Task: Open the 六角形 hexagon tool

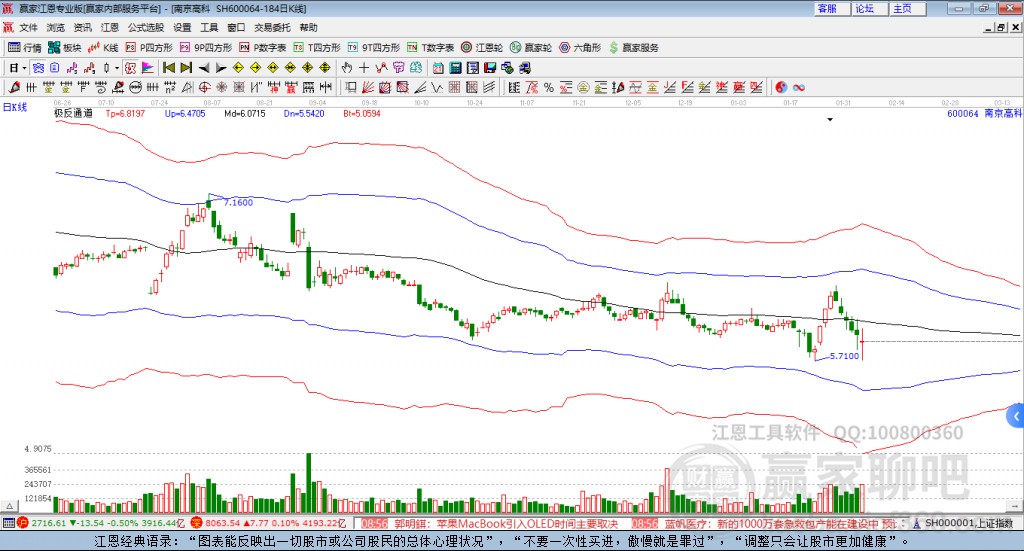Action: point(580,47)
